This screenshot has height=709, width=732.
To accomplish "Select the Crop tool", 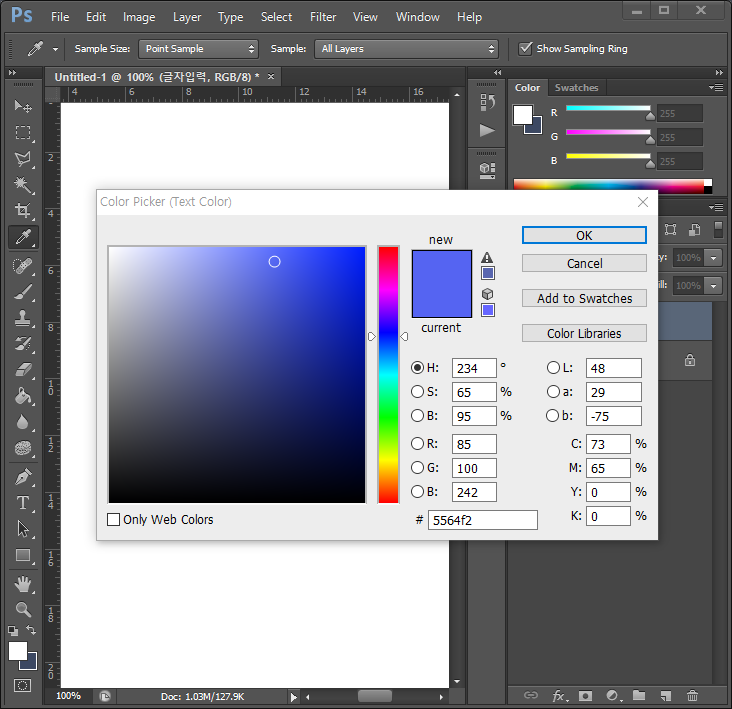I will (x=23, y=211).
